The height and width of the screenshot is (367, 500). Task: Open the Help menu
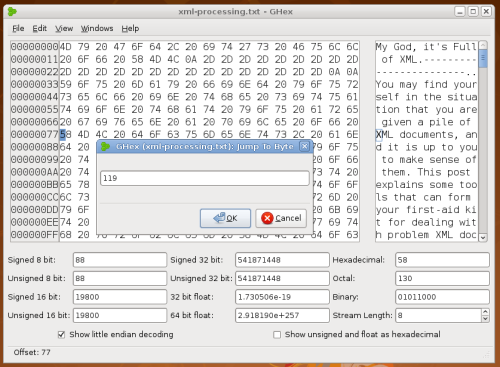[x=130, y=29]
